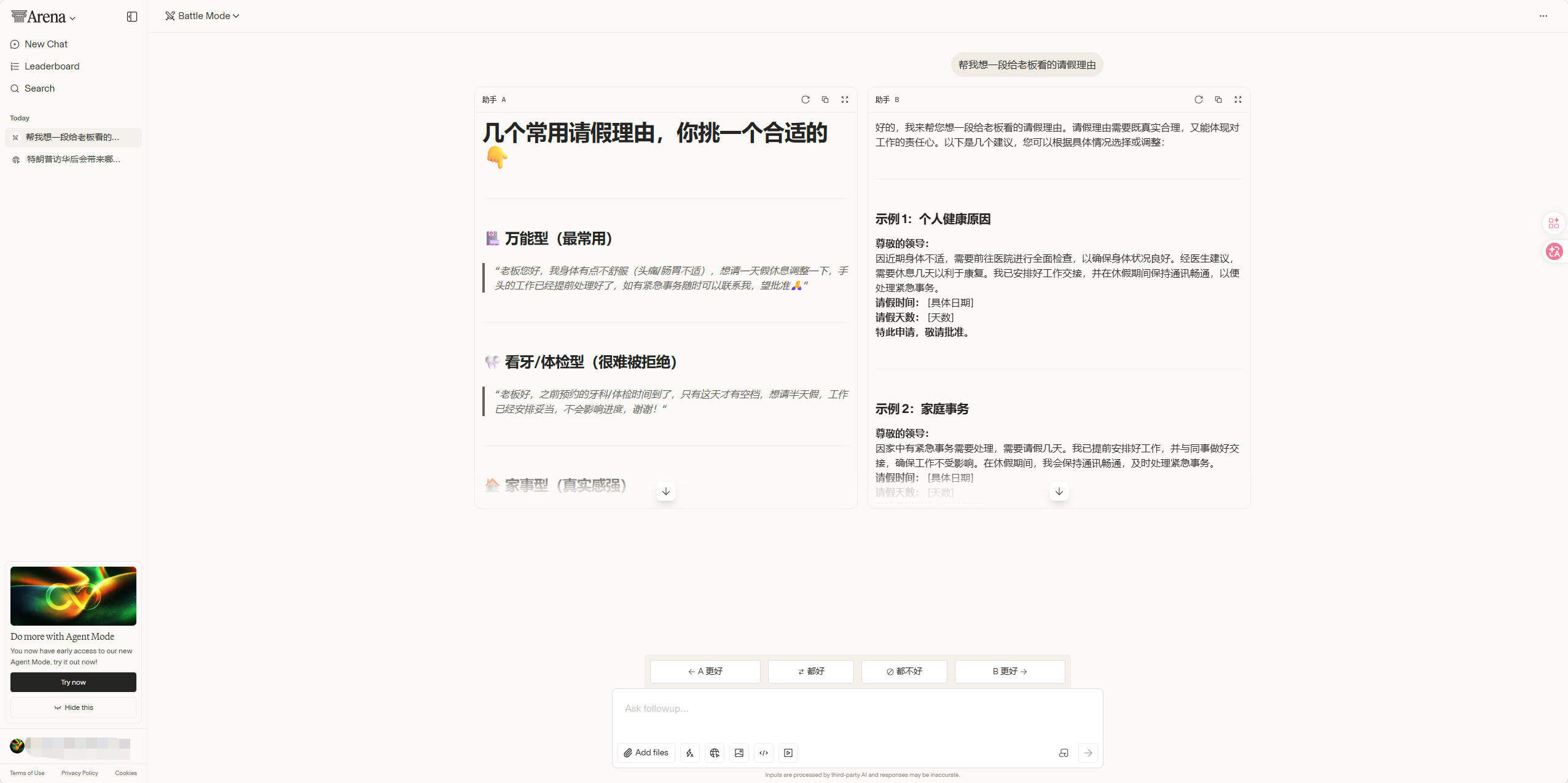Image resolution: width=1568 pixels, height=783 pixels.
Task: Vote "B 更好"
Action: [1009, 671]
